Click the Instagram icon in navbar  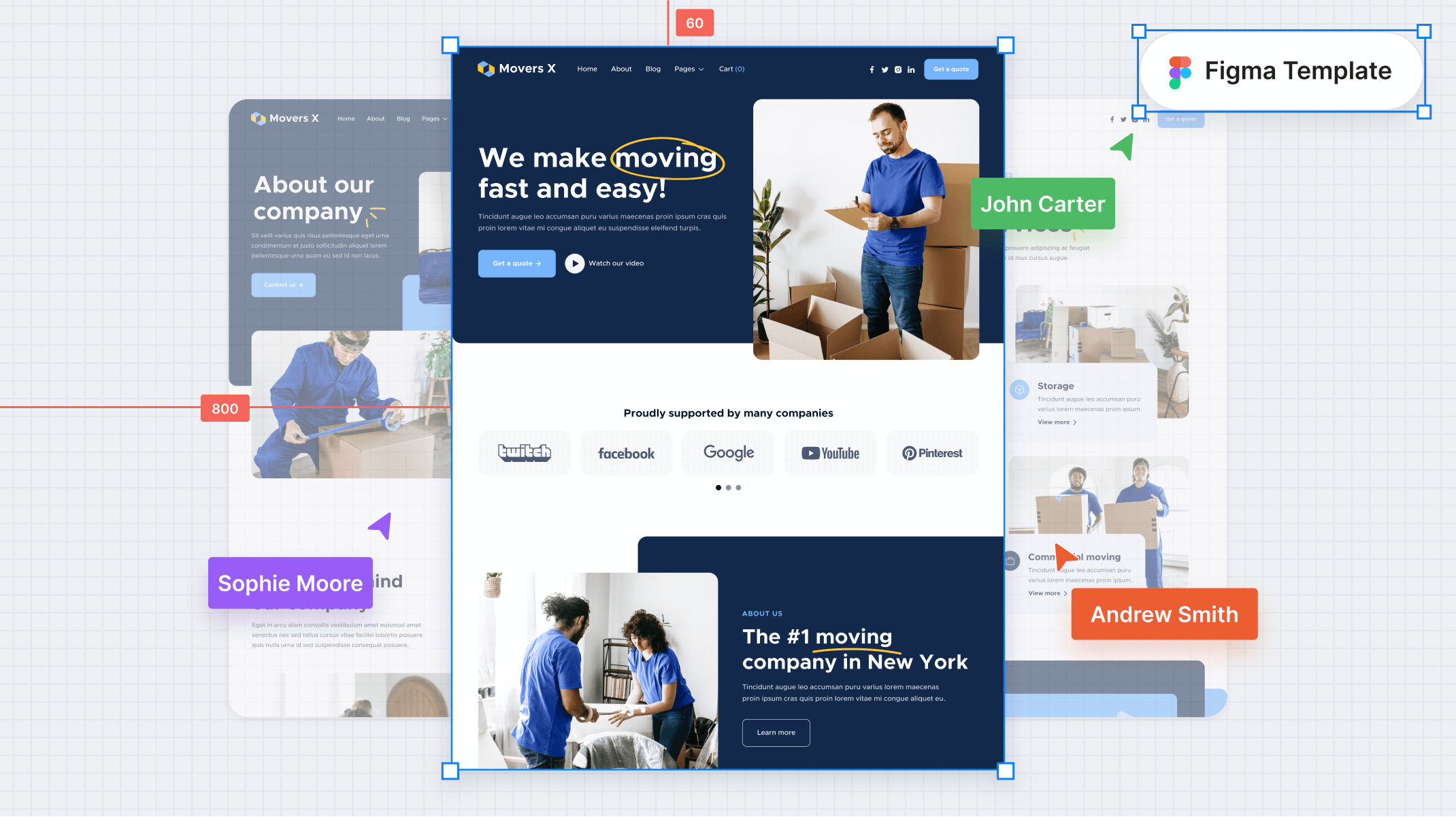pos(898,69)
